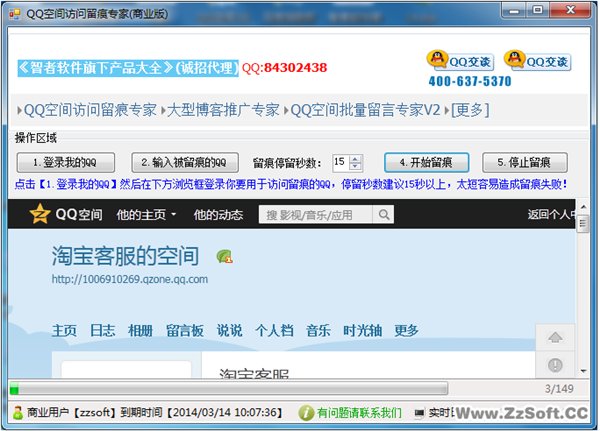
Task: Switch to the 说说 tab
Action: point(230,330)
